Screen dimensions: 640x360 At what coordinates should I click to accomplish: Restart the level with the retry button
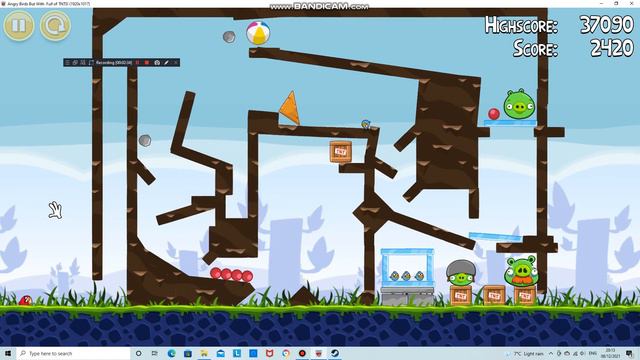(x=56, y=25)
